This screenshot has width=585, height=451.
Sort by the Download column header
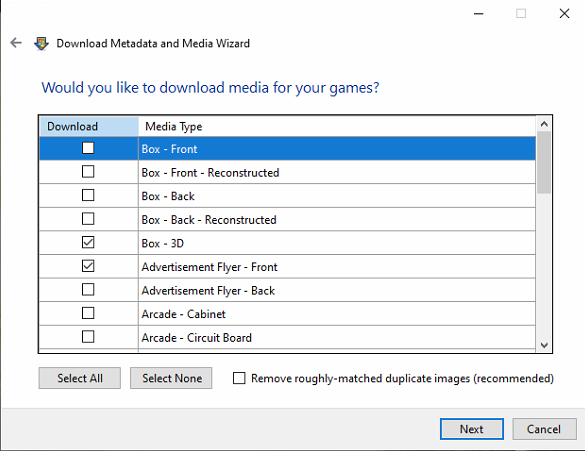click(x=89, y=126)
